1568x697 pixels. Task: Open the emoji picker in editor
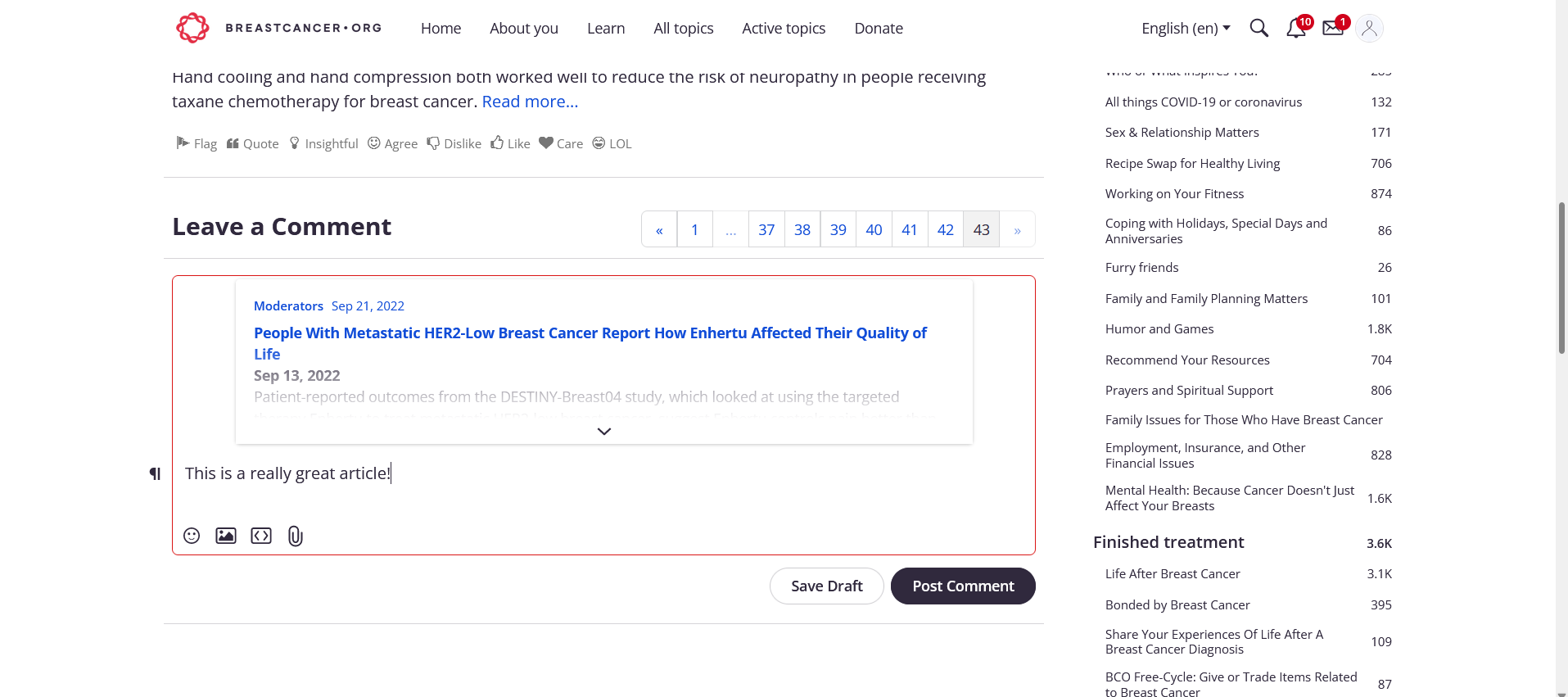(x=192, y=536)
